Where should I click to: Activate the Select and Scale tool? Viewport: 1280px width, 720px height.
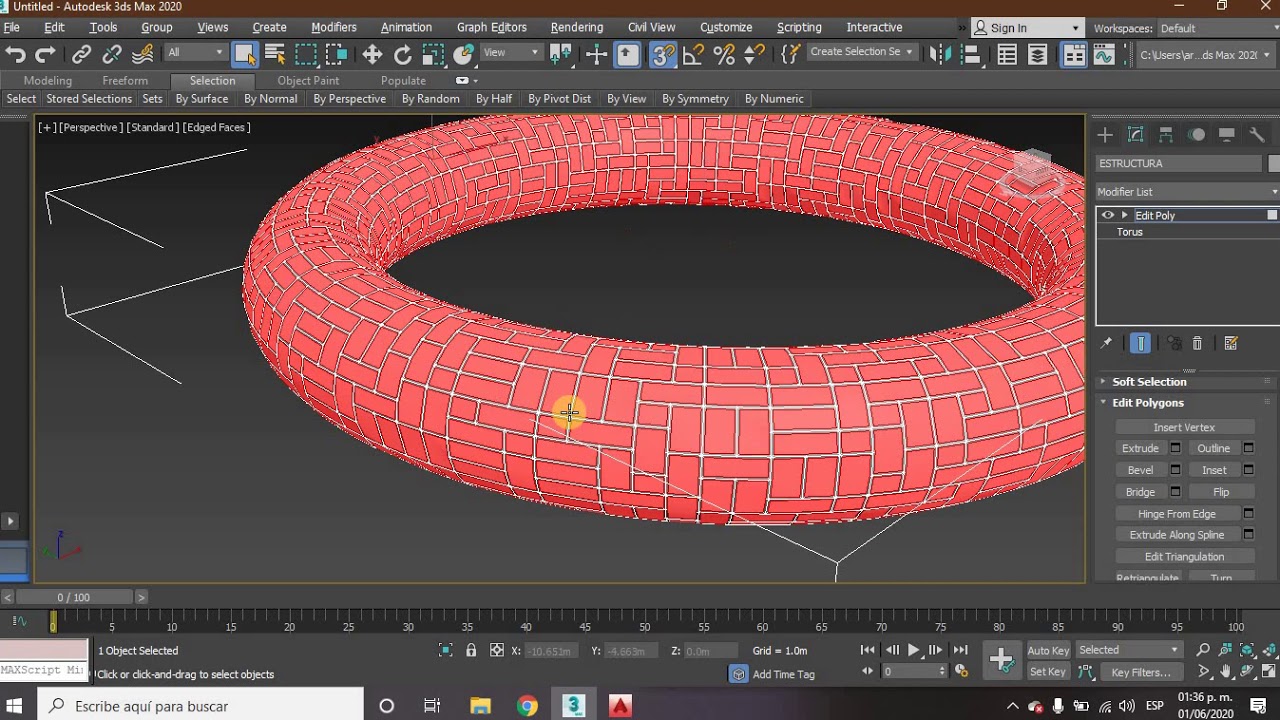pyautogui.click(x=433, y=55)
